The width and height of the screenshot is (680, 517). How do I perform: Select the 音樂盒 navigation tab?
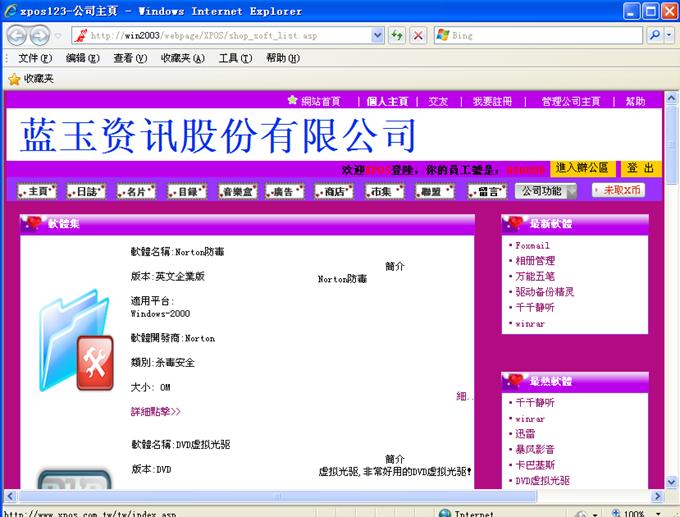pyautogui.click(x=238, y=191)
